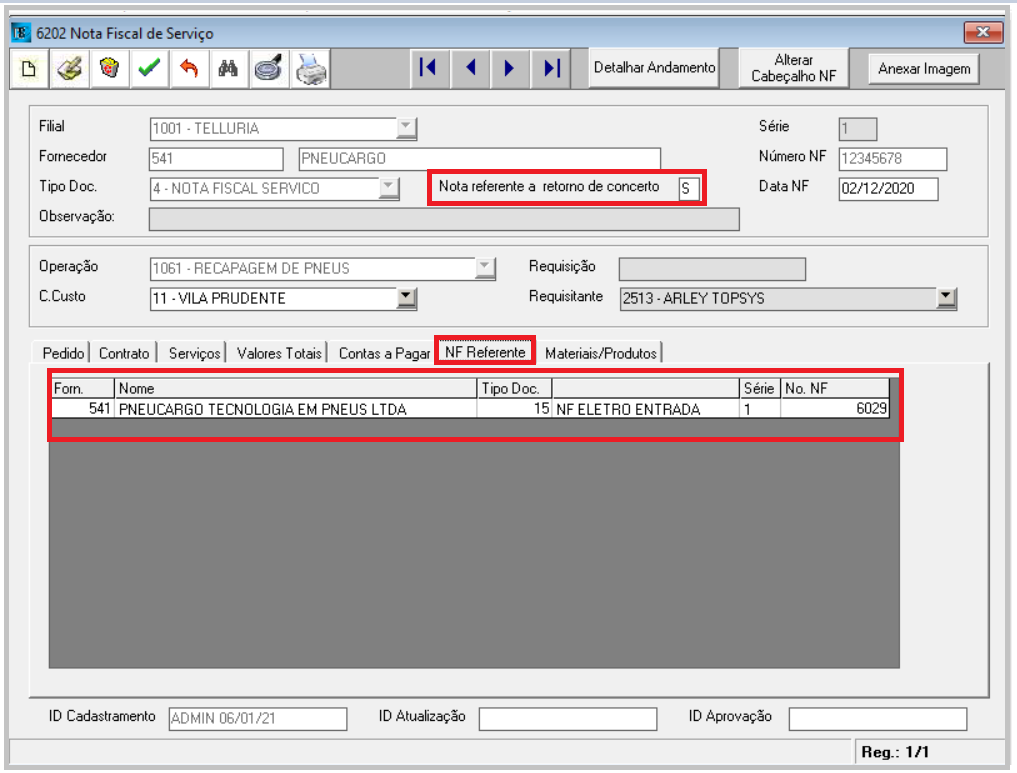The image size is (1017, 773).
Task: Go to the first record
Action: tap(429, 68)
